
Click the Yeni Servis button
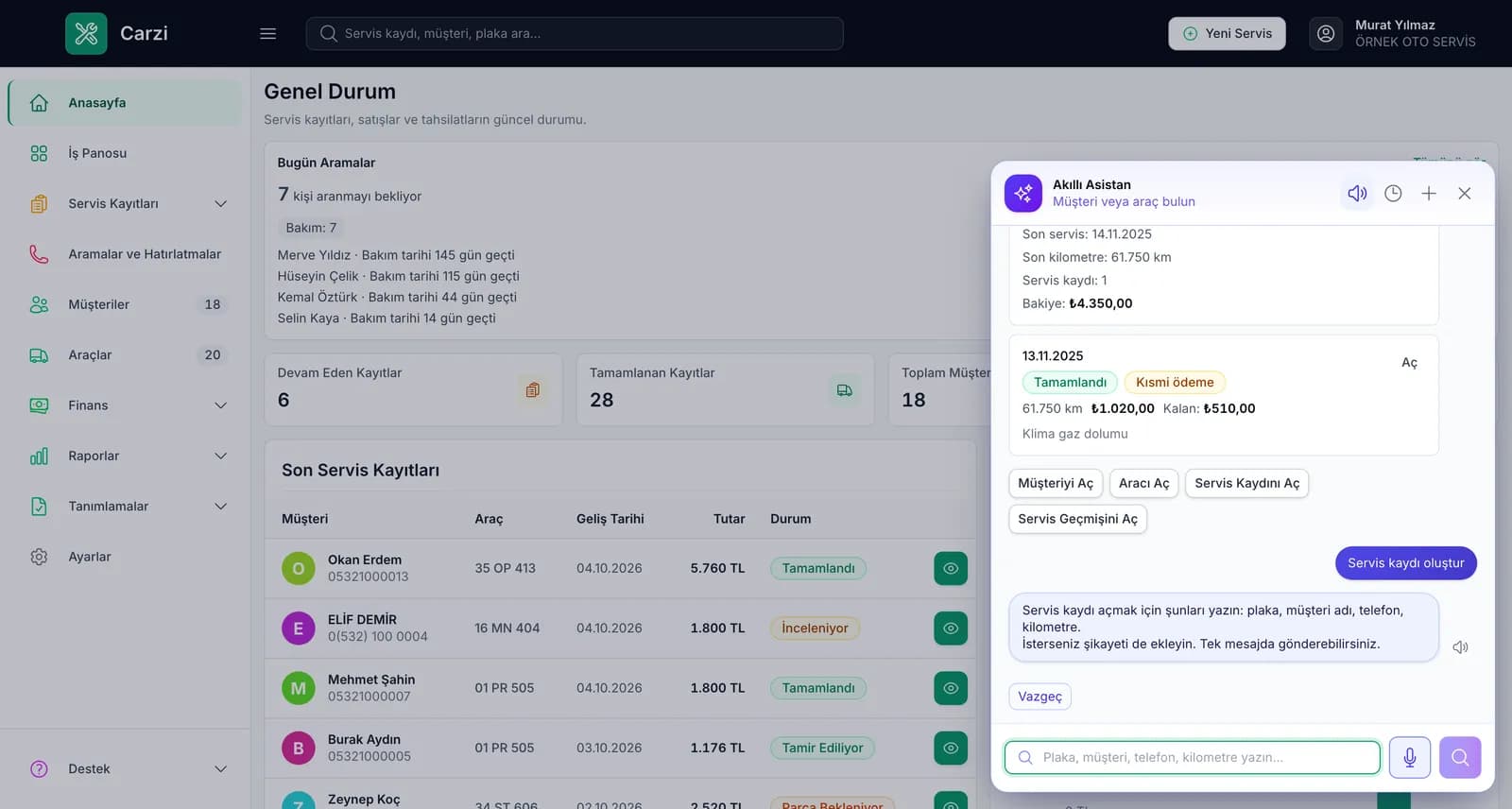tap(1227, 33)
